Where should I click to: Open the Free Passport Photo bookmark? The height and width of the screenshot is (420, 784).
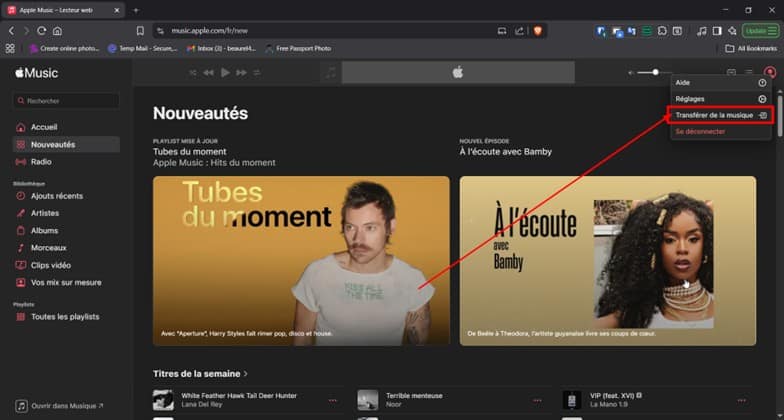pos(298,48)
